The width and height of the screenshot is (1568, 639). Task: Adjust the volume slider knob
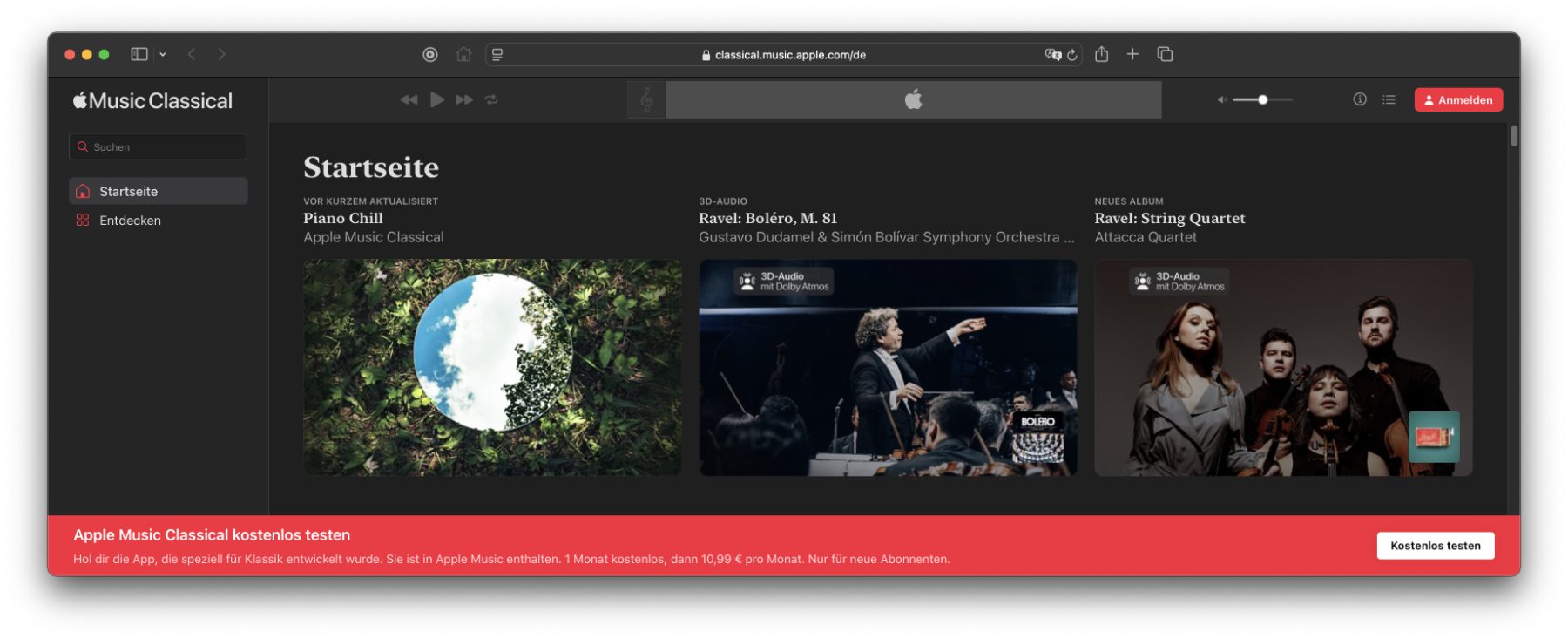1262,99
